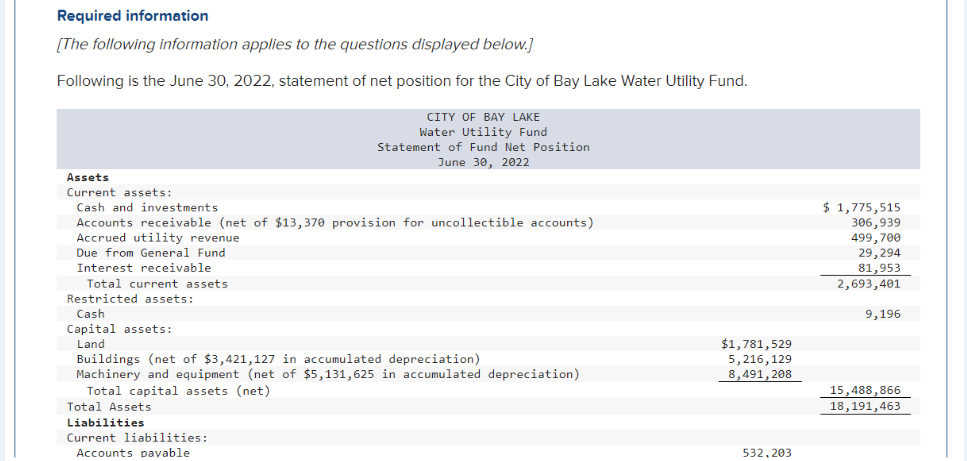Screen dimensions: 967x461
Task: Click the 'Due from General Fund' label
Action: pos(151,253)
